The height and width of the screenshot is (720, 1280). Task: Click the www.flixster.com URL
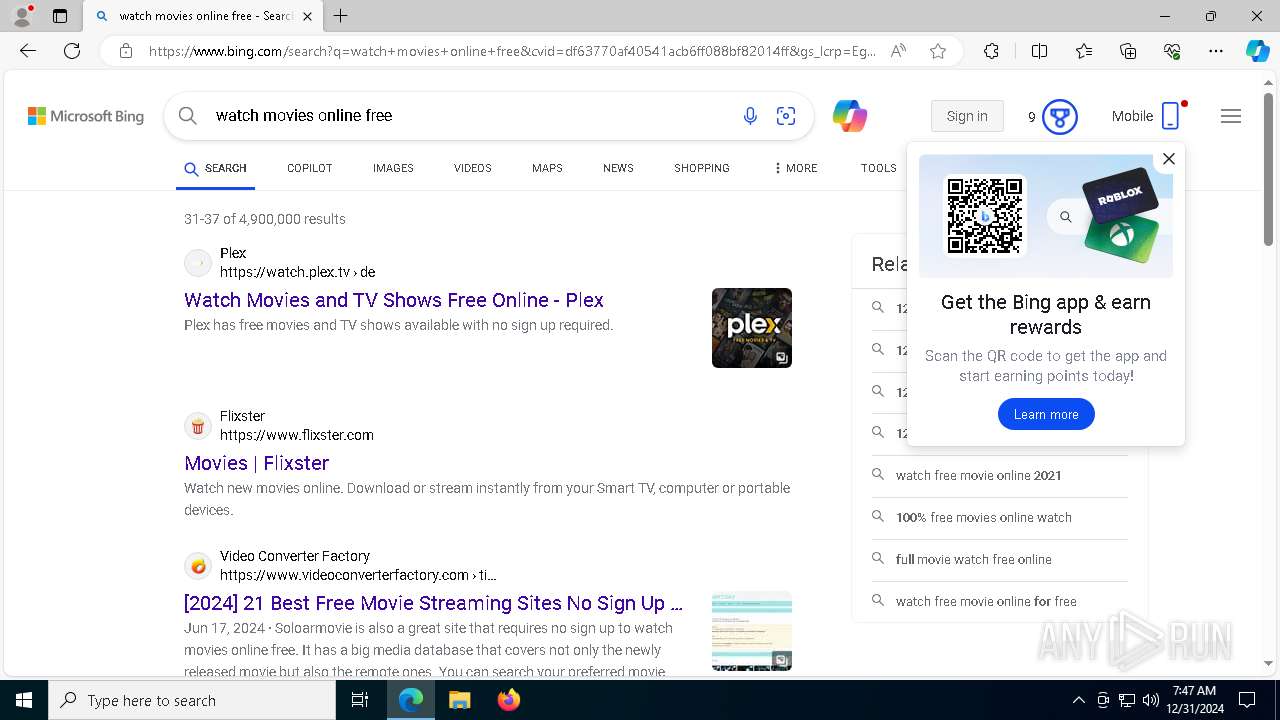coord(297,435)
